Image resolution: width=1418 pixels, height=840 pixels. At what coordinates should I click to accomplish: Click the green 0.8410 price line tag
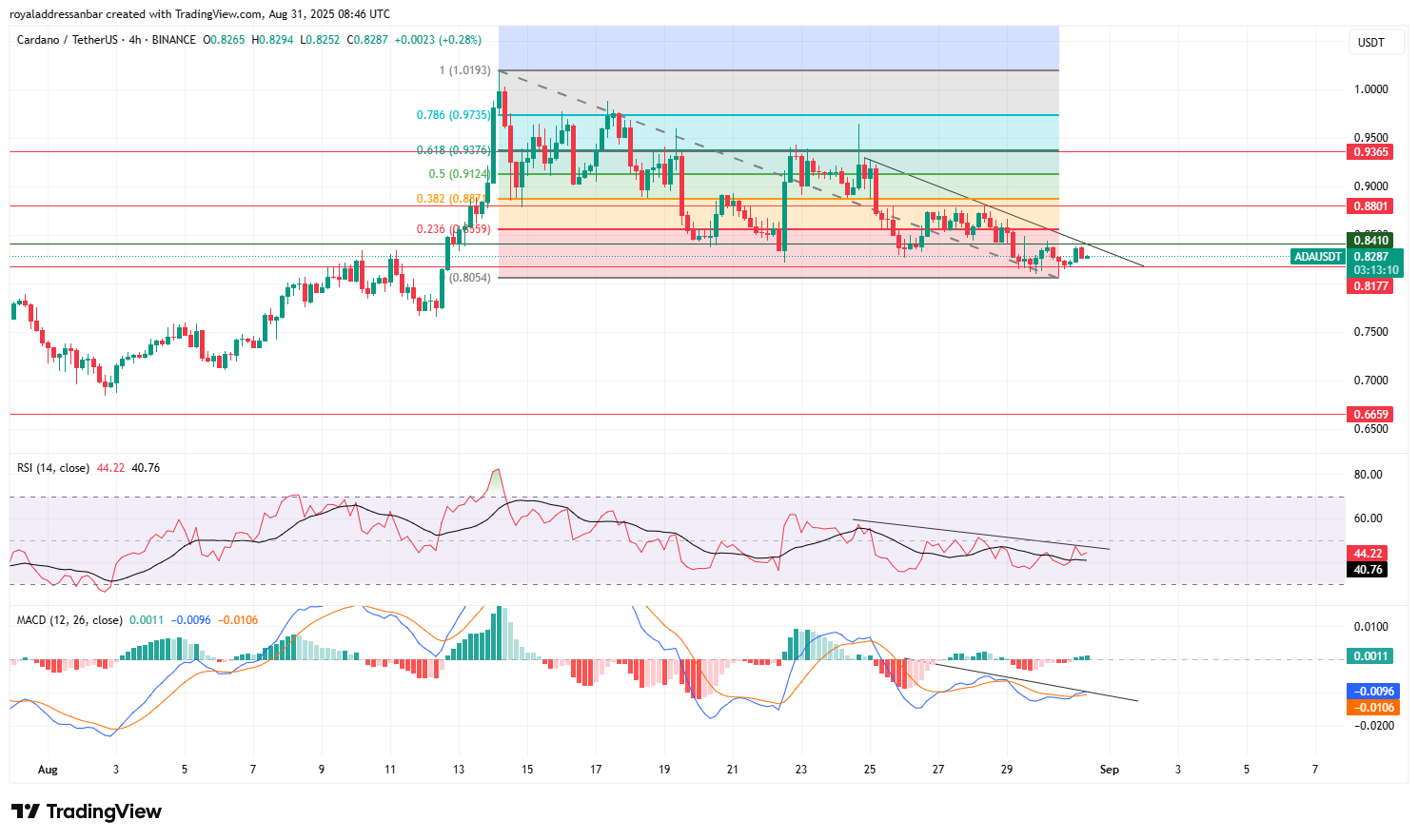[x=1370, y=241]
